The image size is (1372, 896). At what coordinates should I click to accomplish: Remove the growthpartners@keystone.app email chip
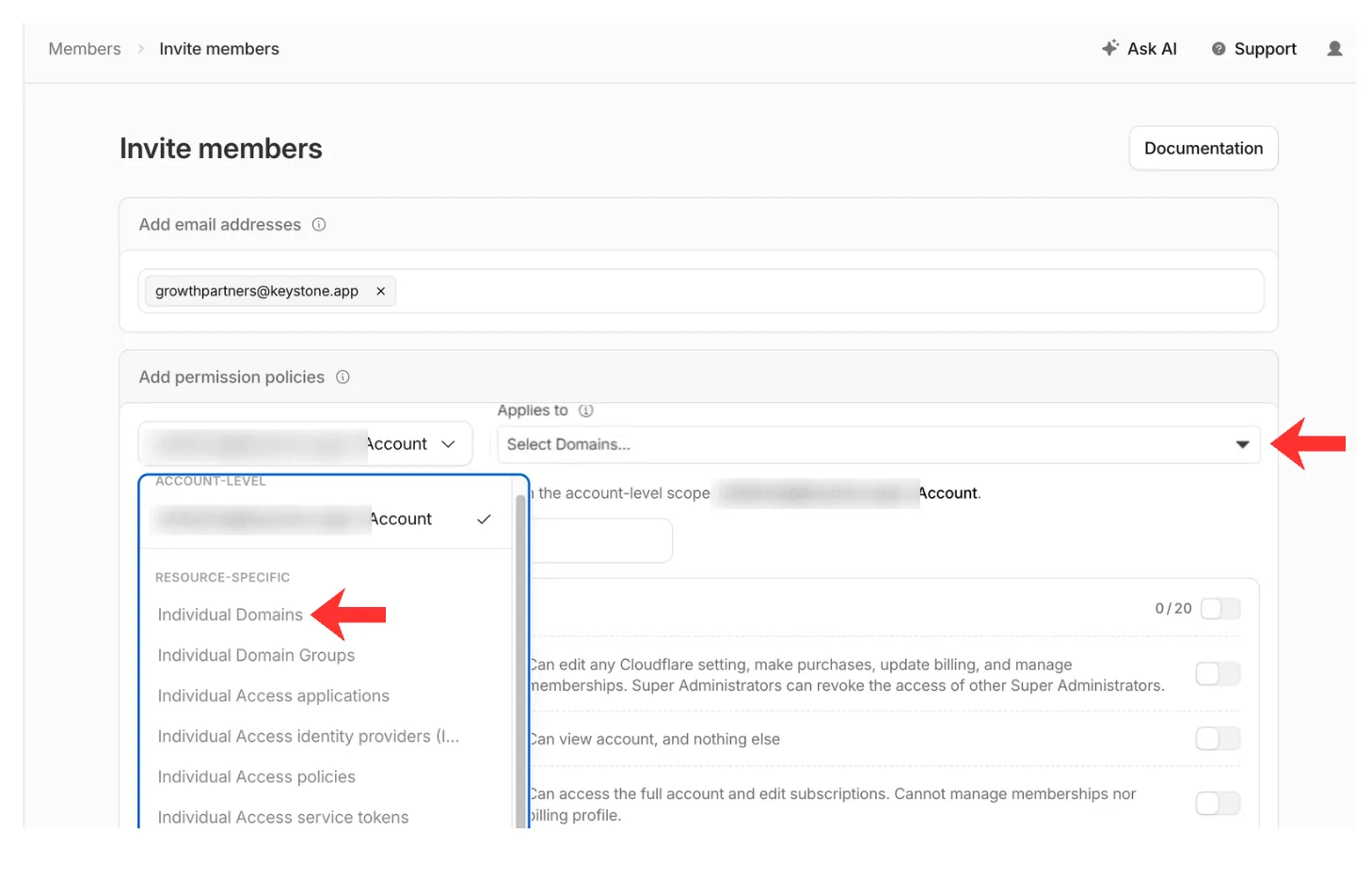(381, 292)
